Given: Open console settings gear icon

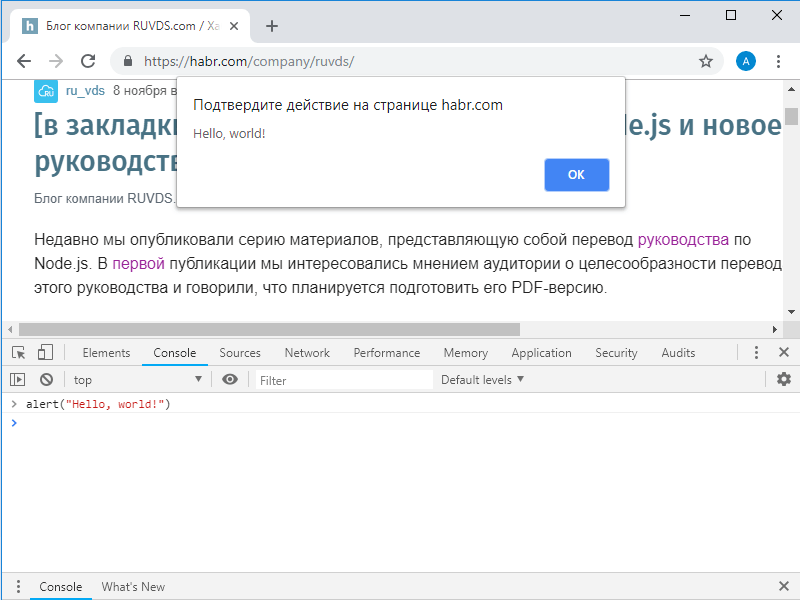Looking at the screenshot, I should (x=784, y=380).
